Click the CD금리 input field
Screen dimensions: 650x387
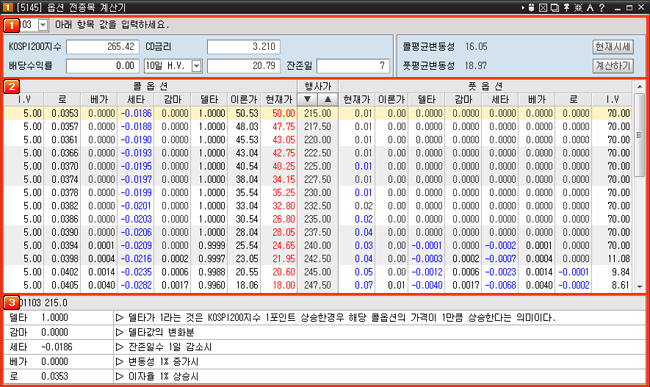[244, 47]
